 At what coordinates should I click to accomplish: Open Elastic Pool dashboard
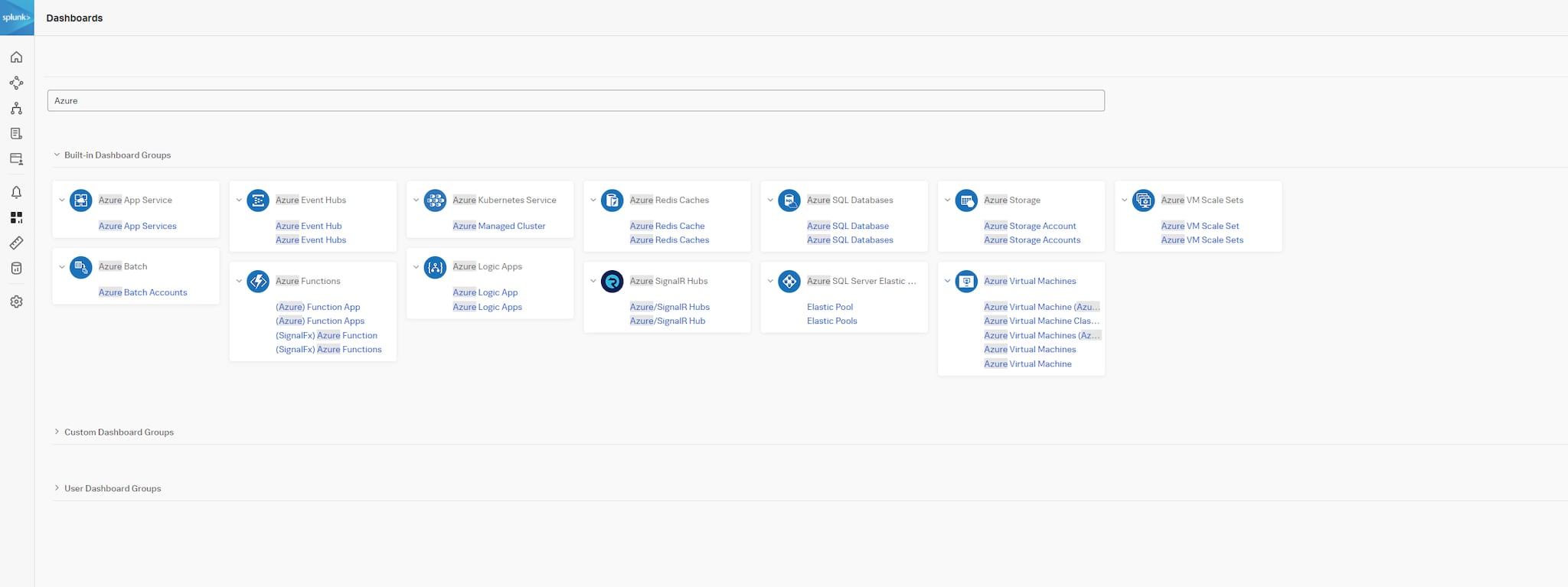click(x=830, y=307)
